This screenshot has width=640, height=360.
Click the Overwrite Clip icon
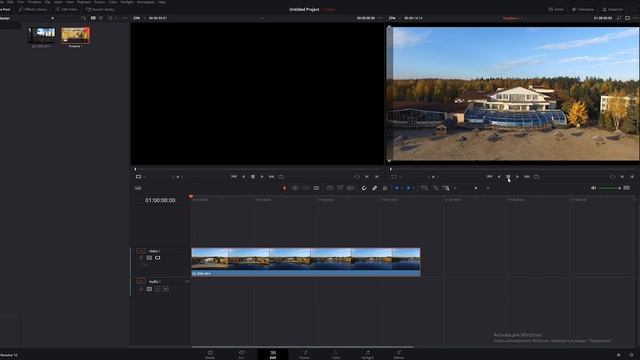tap(340, 188)
